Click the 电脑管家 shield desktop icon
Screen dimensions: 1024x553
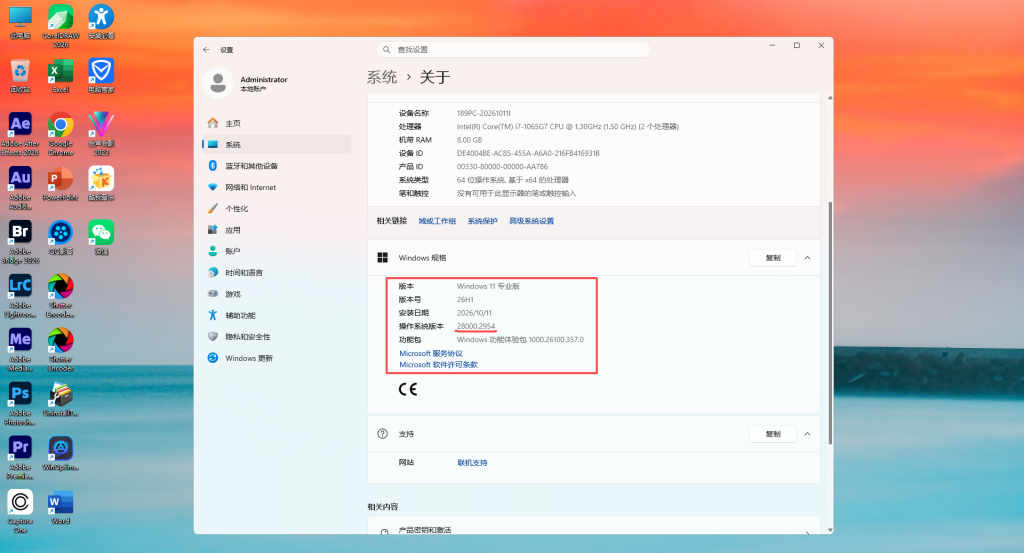(101, 76)
